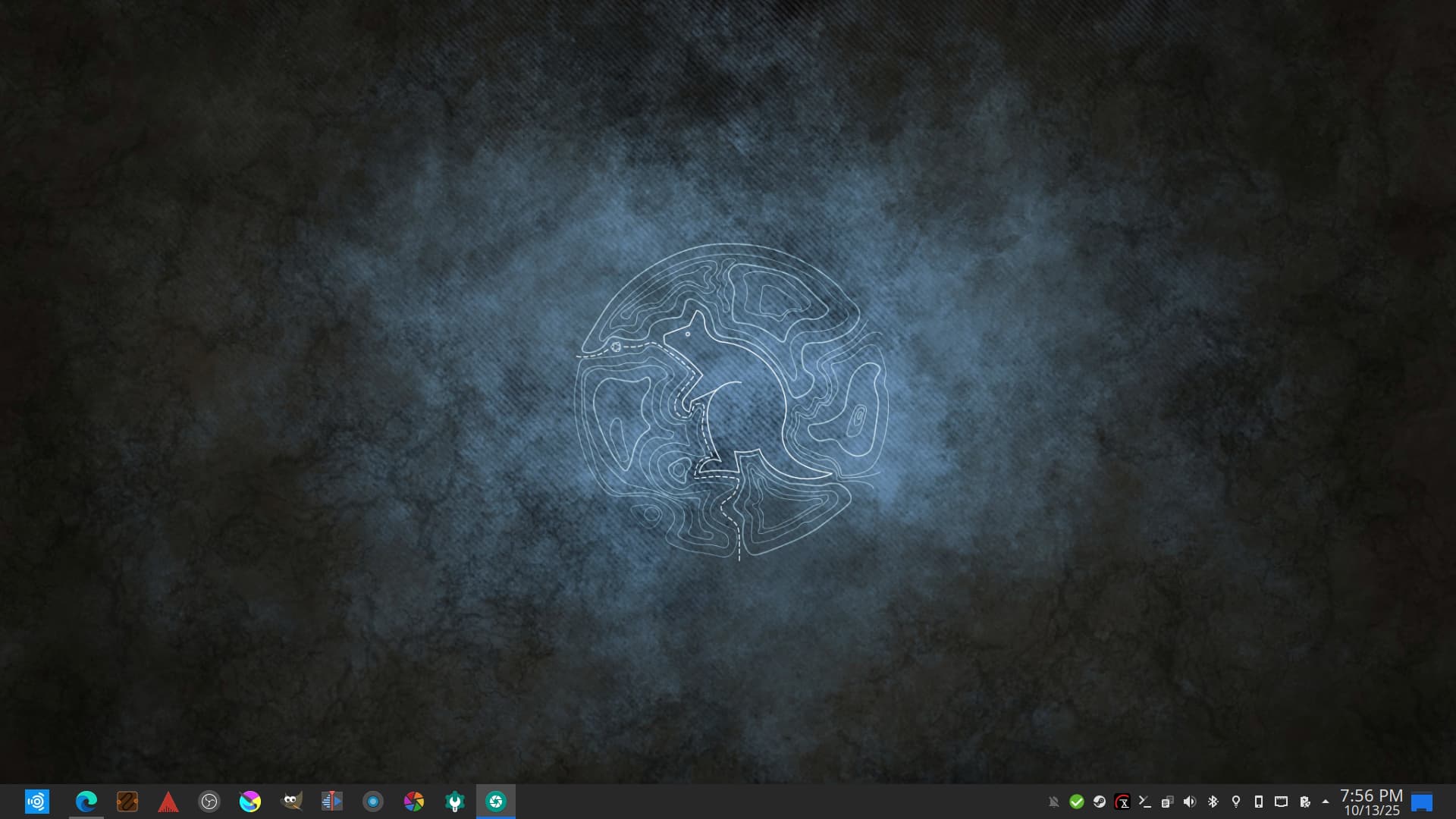
Task: Expand hidden system tray icons arrow
Action: [1326, 802]
